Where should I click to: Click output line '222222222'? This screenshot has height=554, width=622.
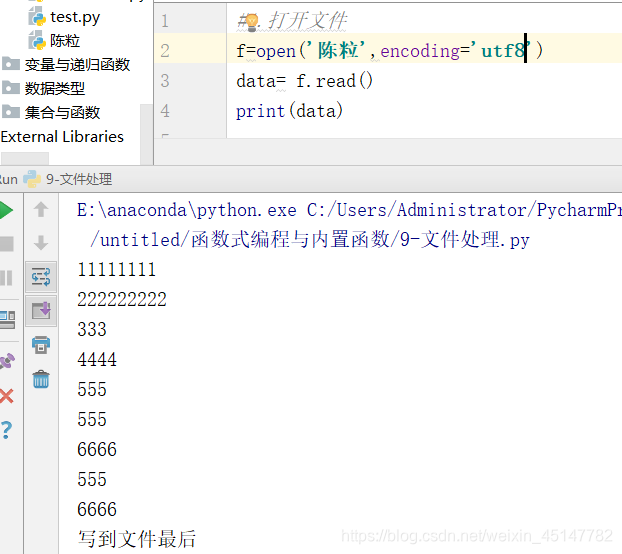pyautogui.click(x=122, y=300)
